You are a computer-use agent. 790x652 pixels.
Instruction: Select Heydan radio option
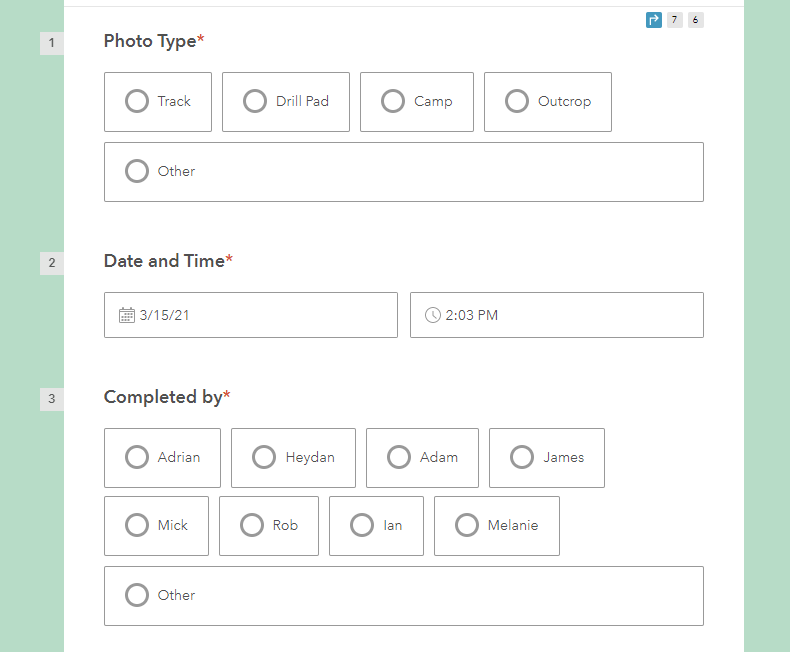click(x=293, y=458)
